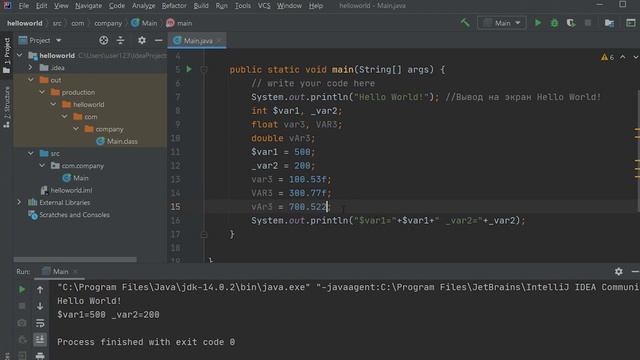640x360 pixels.
Task: Collapse the com.company package
Action: click(42, 165)
